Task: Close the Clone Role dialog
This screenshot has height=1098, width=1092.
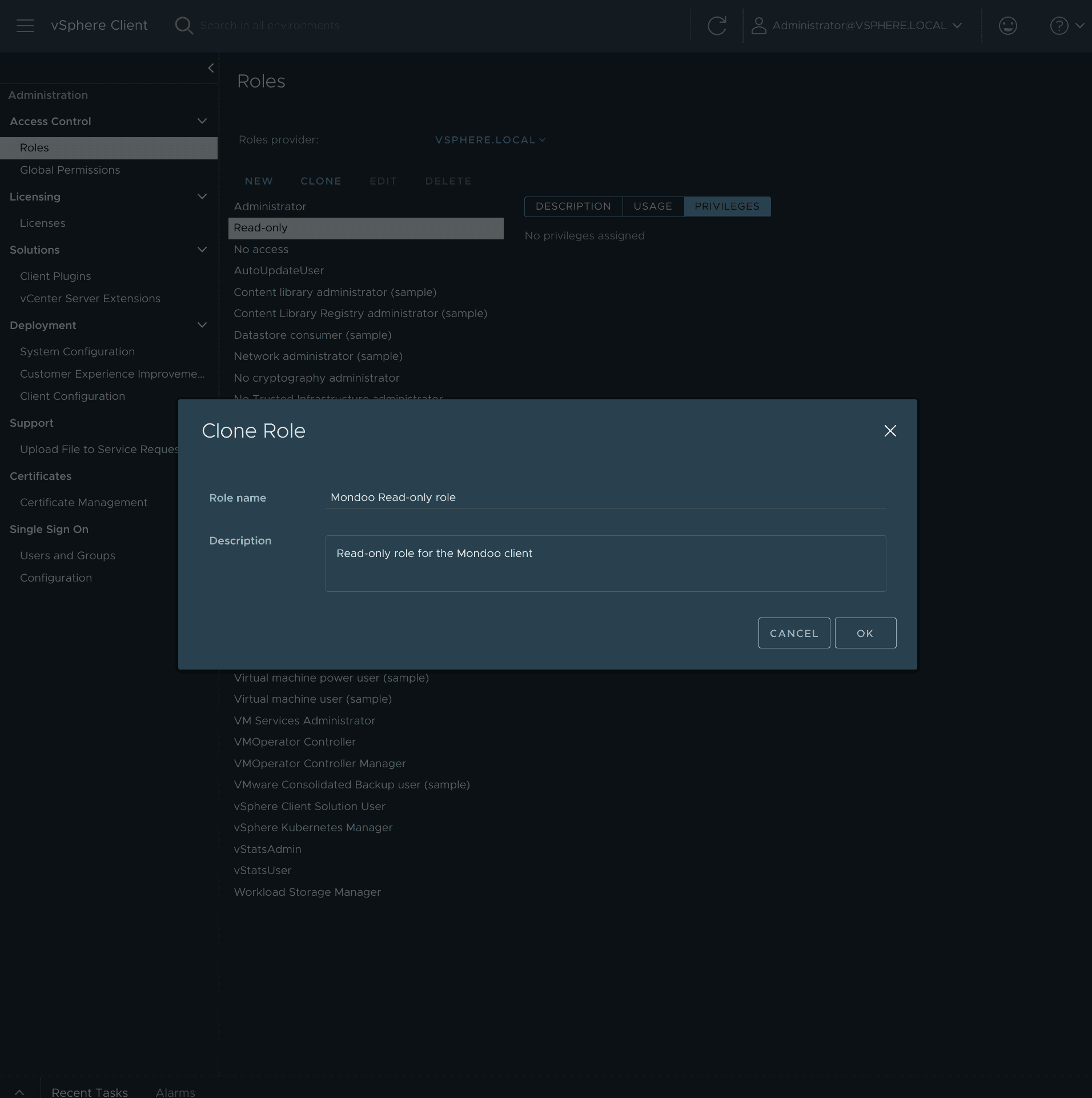Action: (890, 431)
